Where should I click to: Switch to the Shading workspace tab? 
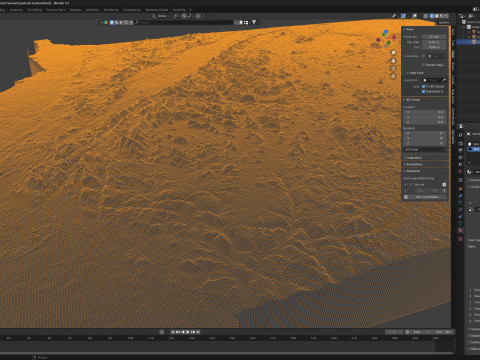coord(75,10)
